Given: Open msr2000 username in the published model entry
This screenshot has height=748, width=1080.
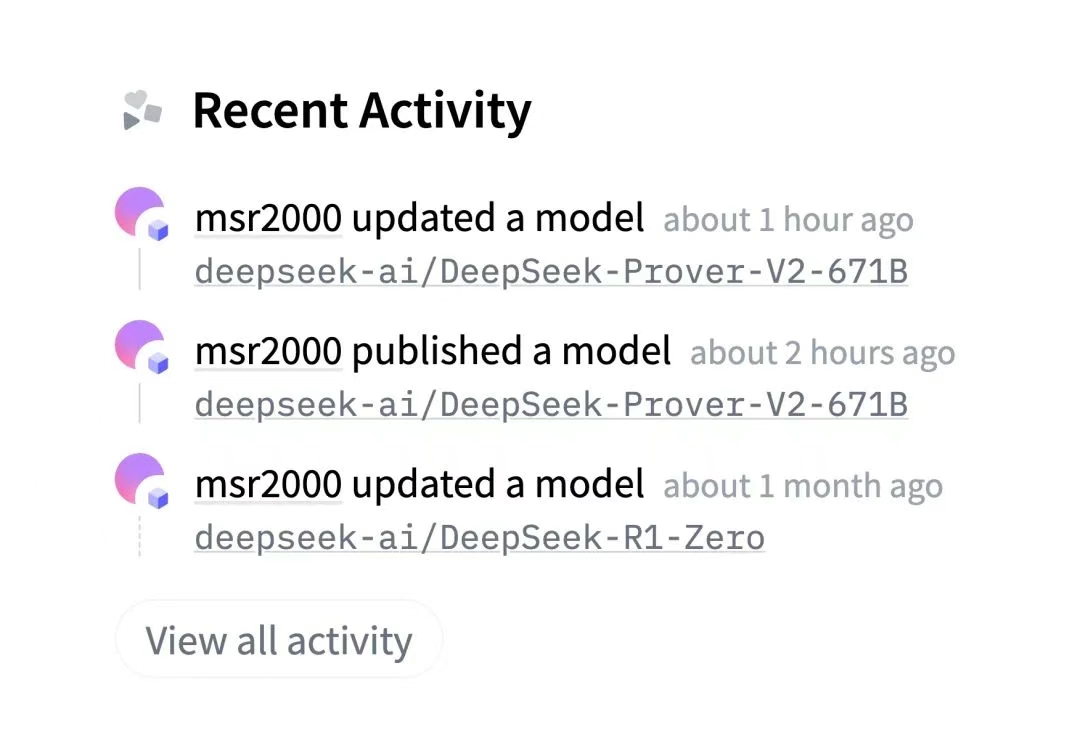Looking at the screenshot, I should coord(268,351).
